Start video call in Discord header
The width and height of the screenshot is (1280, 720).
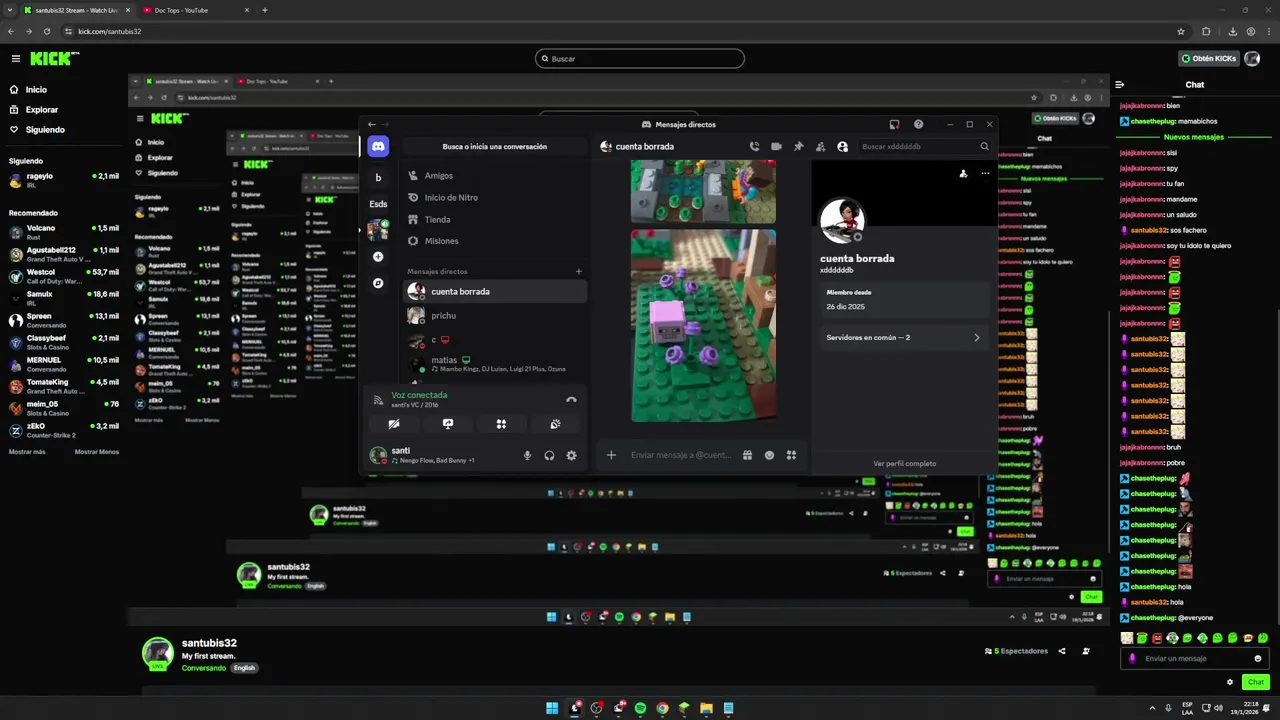click(776, 146)
